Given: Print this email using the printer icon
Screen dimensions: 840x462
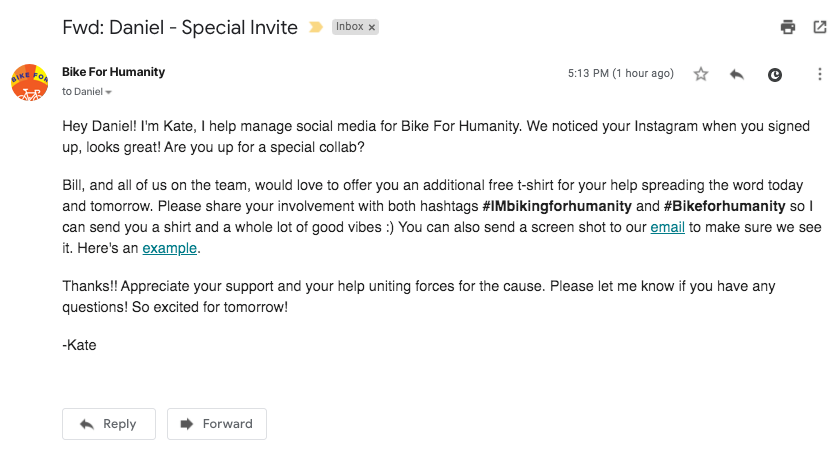Looking at the screenshot, I should tap(788, 27).
